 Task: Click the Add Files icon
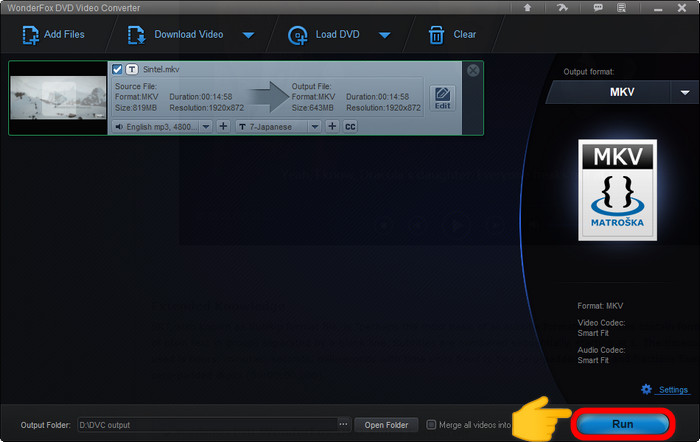point(30,35)
